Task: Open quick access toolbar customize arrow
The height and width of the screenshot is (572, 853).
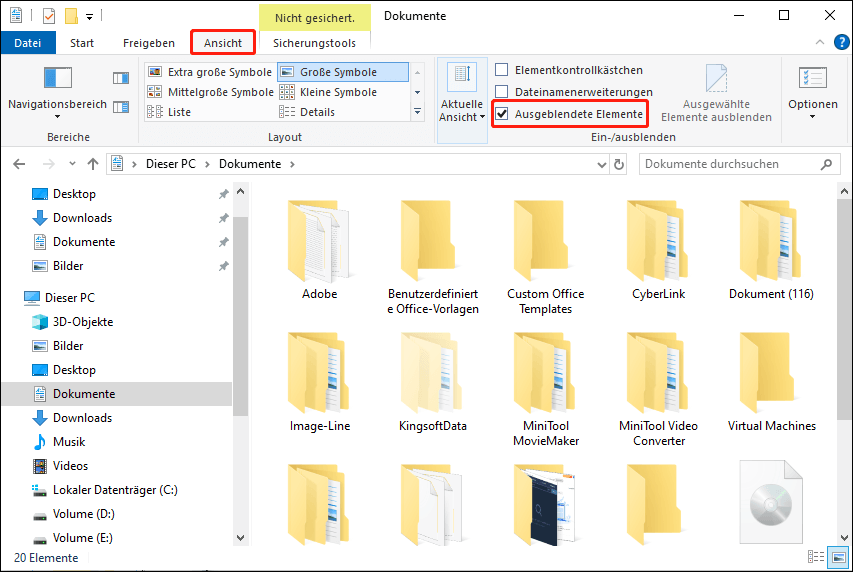Action: point(89,17)
